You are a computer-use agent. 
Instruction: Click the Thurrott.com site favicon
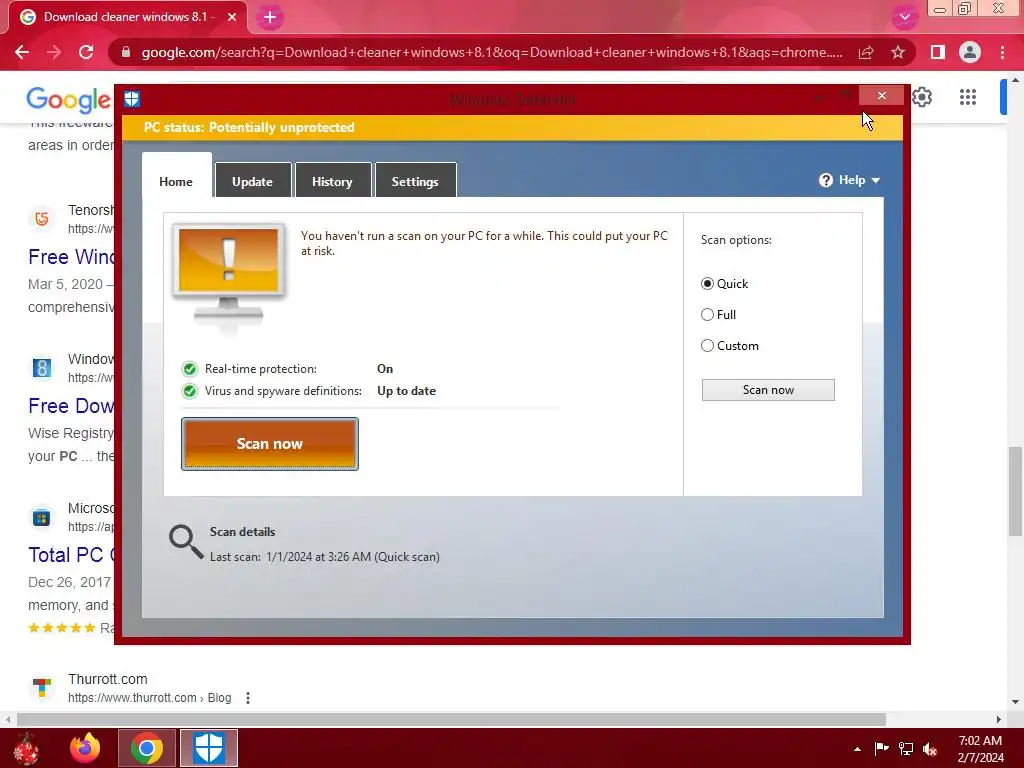tap(42, 687)
